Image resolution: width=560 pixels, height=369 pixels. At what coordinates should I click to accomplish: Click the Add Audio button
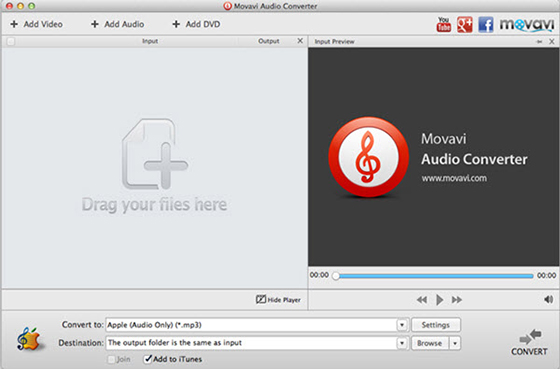[x=118, y=24]
